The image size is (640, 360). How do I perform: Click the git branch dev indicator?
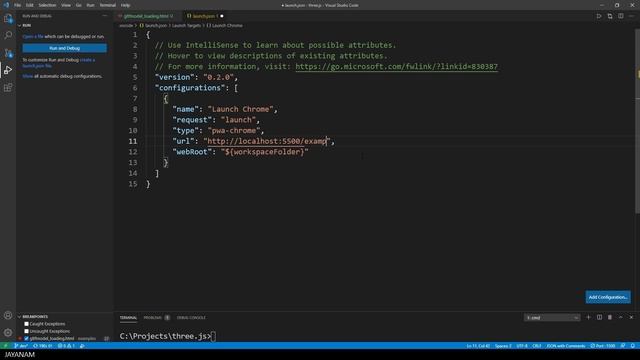pos(21,346)
